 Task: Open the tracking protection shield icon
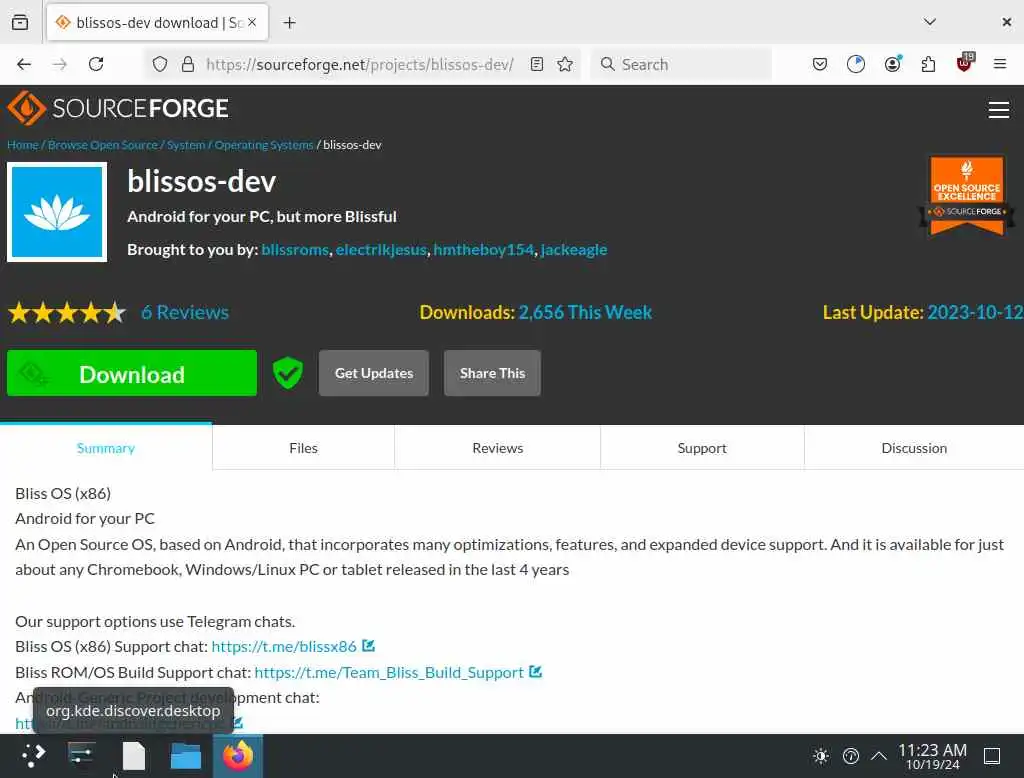point(160,64)
